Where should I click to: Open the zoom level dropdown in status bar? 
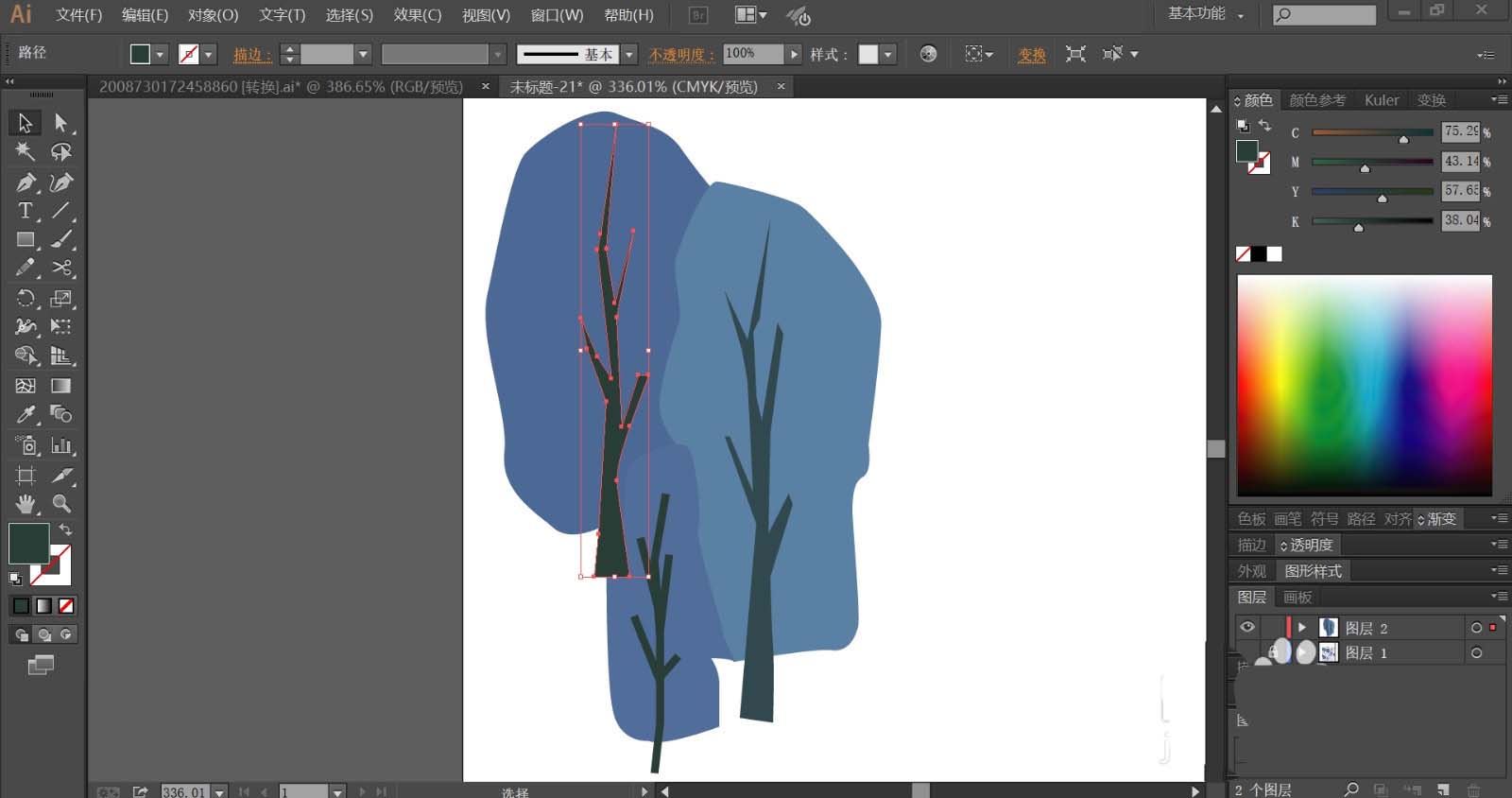point(219,791)
